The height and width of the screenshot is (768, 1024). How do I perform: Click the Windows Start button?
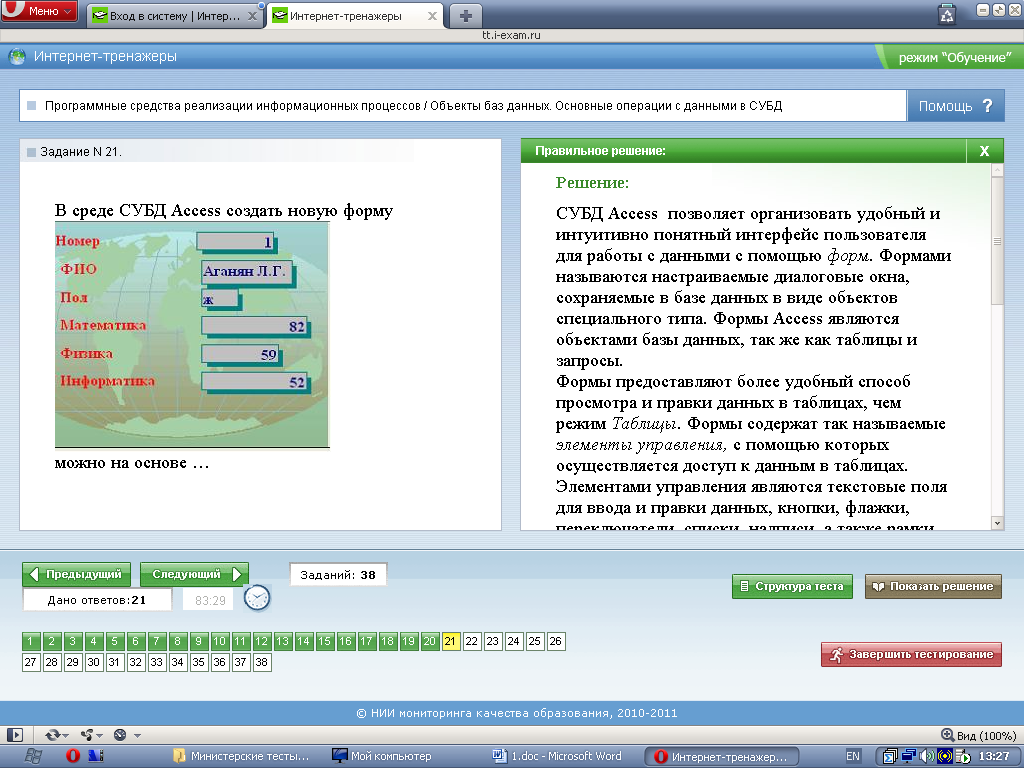click(x=33, y=756)
